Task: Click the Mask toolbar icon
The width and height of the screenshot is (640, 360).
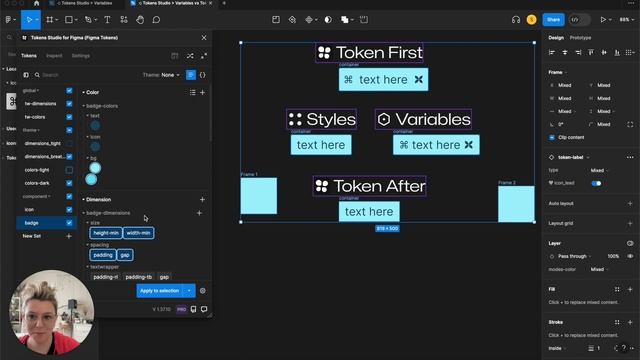Action: coord(328,20)
